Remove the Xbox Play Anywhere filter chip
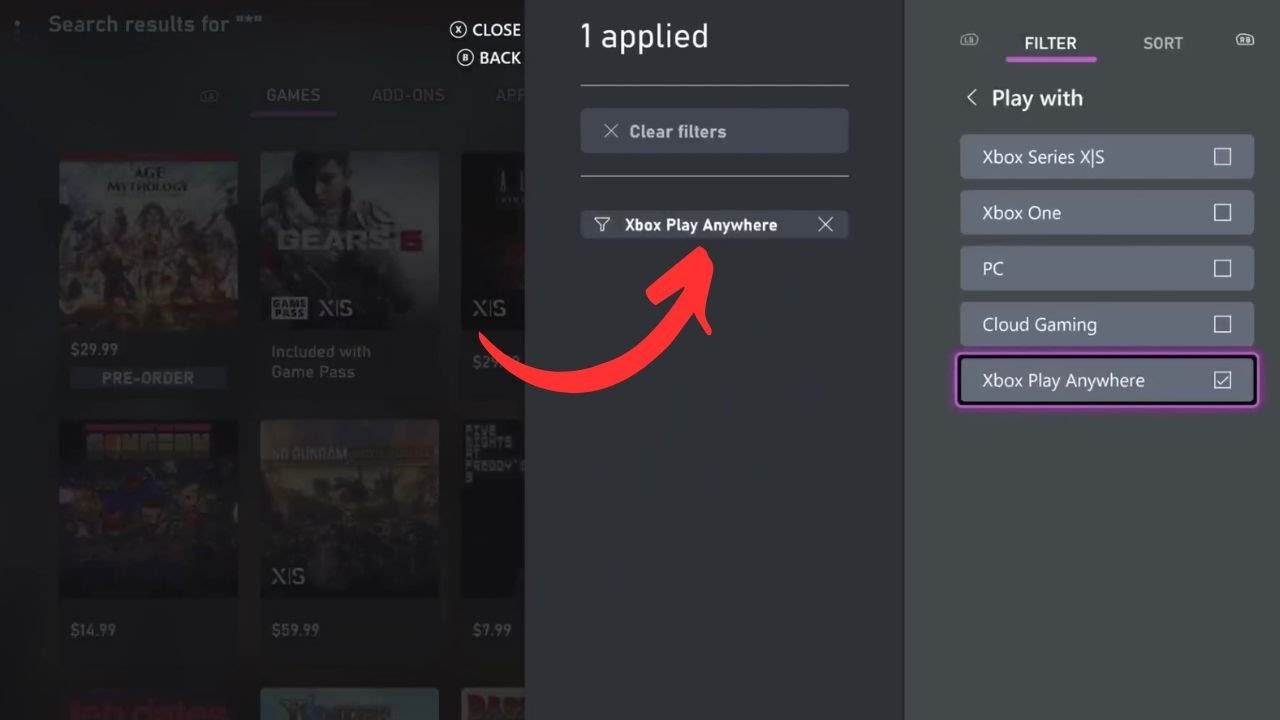This screenshot has height=720, width=1280. 825,225
